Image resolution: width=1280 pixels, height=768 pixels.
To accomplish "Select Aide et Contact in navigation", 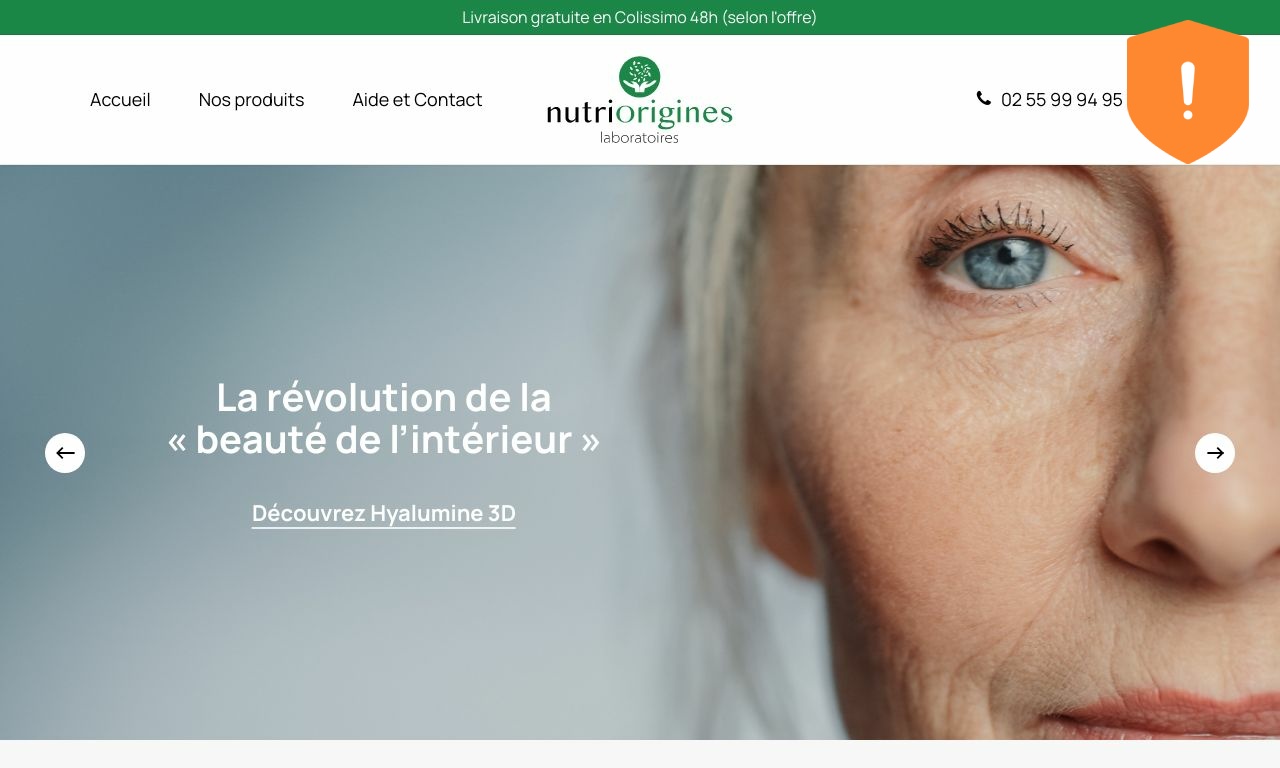I will click(x=417, y=100).
